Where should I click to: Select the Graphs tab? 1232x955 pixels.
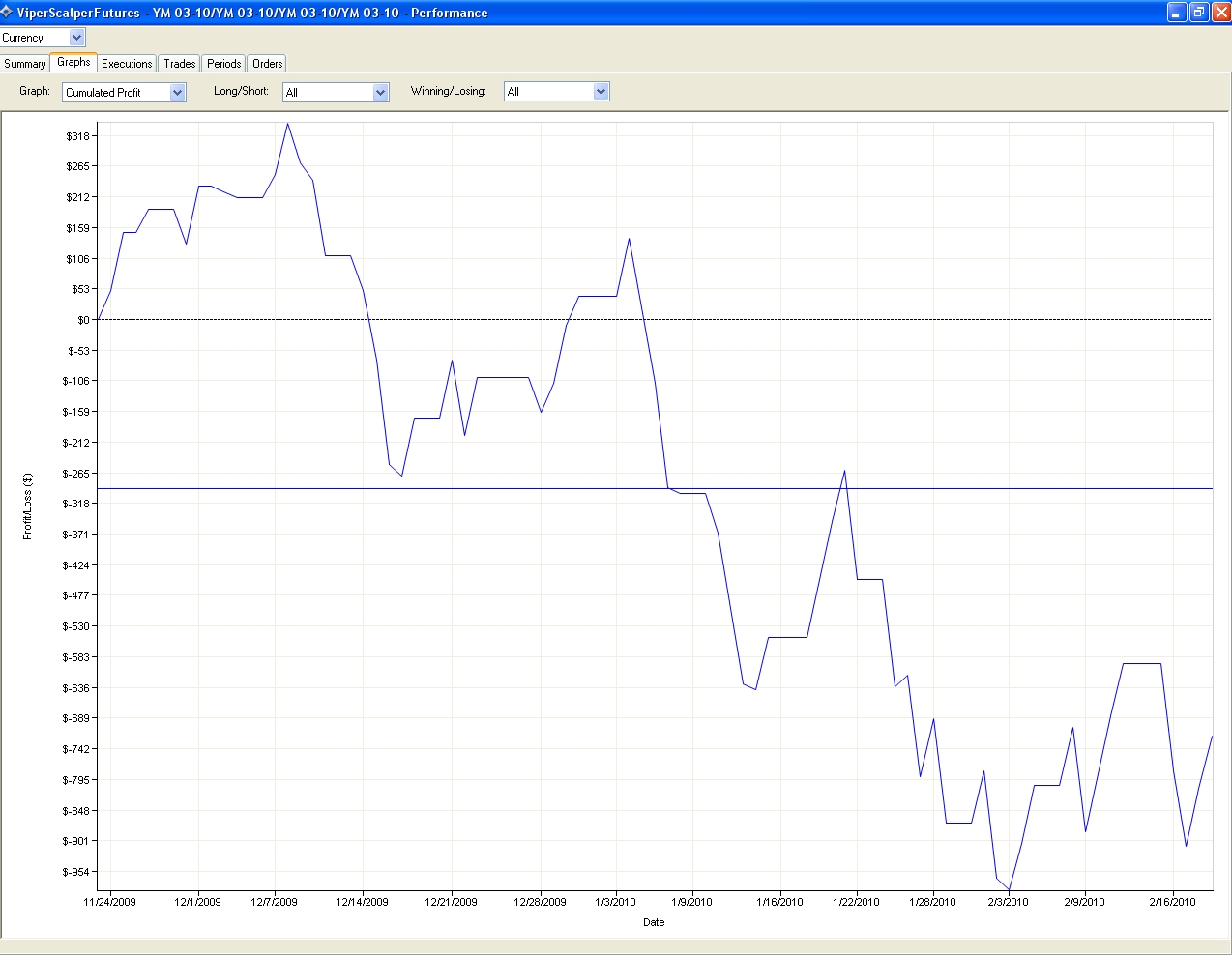[73, 62]
